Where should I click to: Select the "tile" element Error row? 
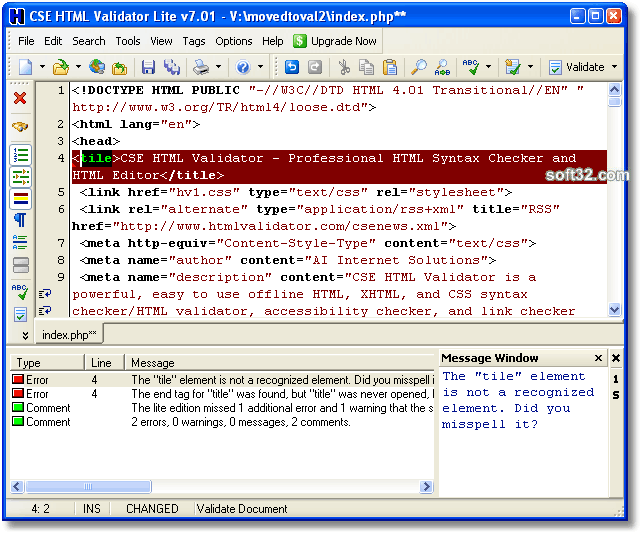pyautogui.click(x=222, y=380)
